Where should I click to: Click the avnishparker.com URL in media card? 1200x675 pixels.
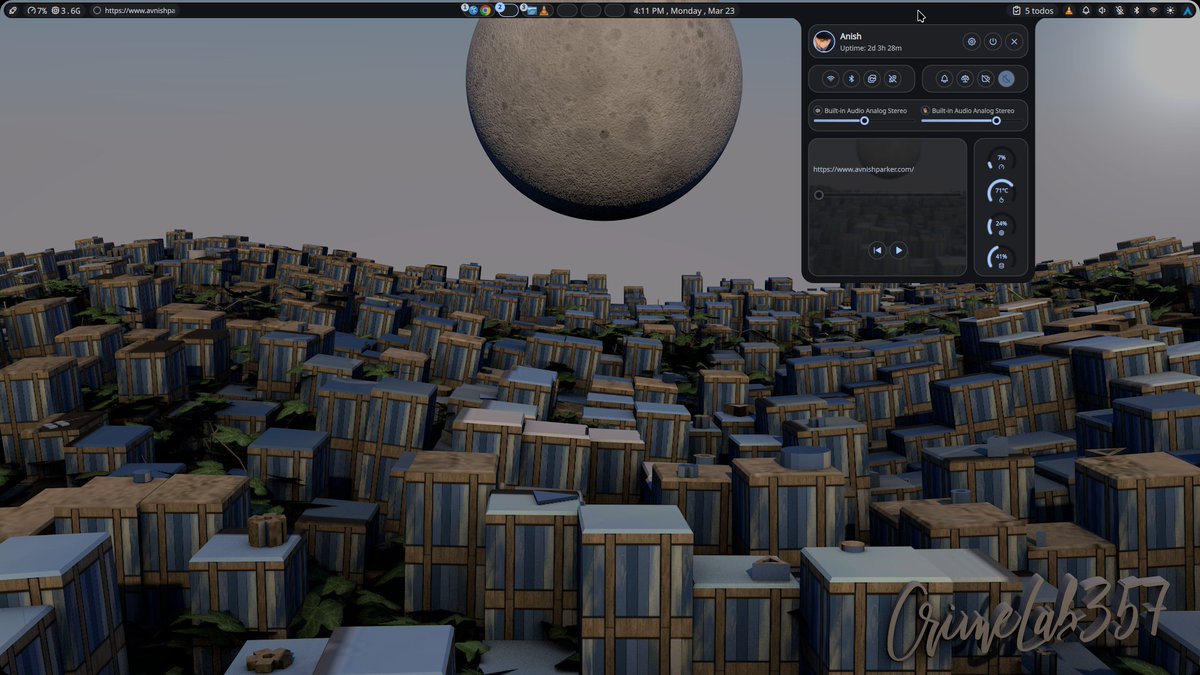click(863, 170)
